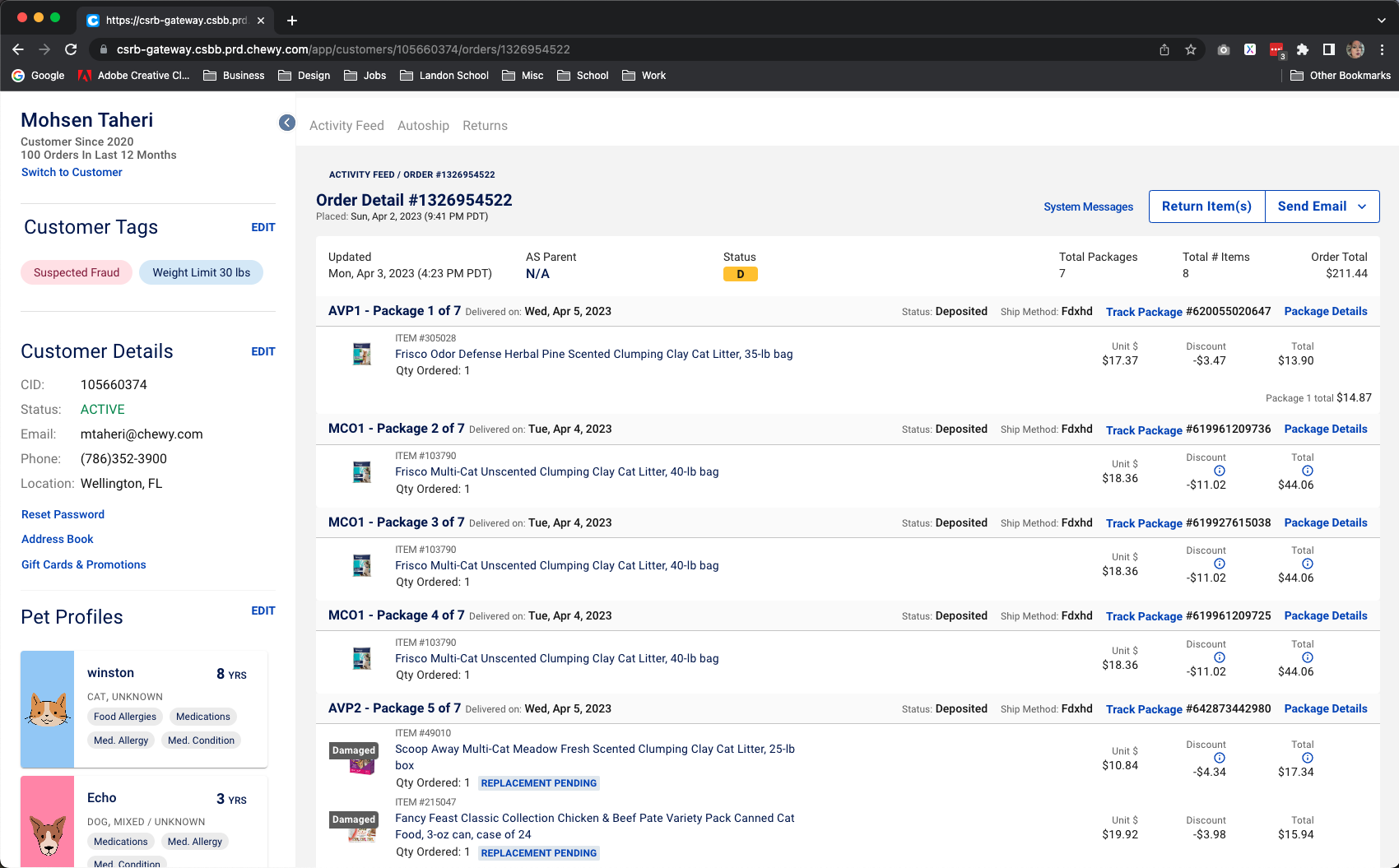Open the Chrome three-dot menu
Viewport: 1399px width, 868px height.
pyautogui.click(x=1383, y=49)
